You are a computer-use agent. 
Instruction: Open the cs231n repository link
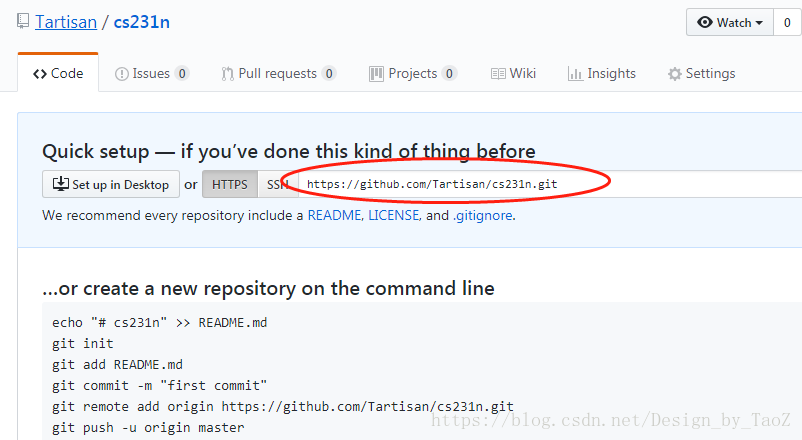point(142,22)
